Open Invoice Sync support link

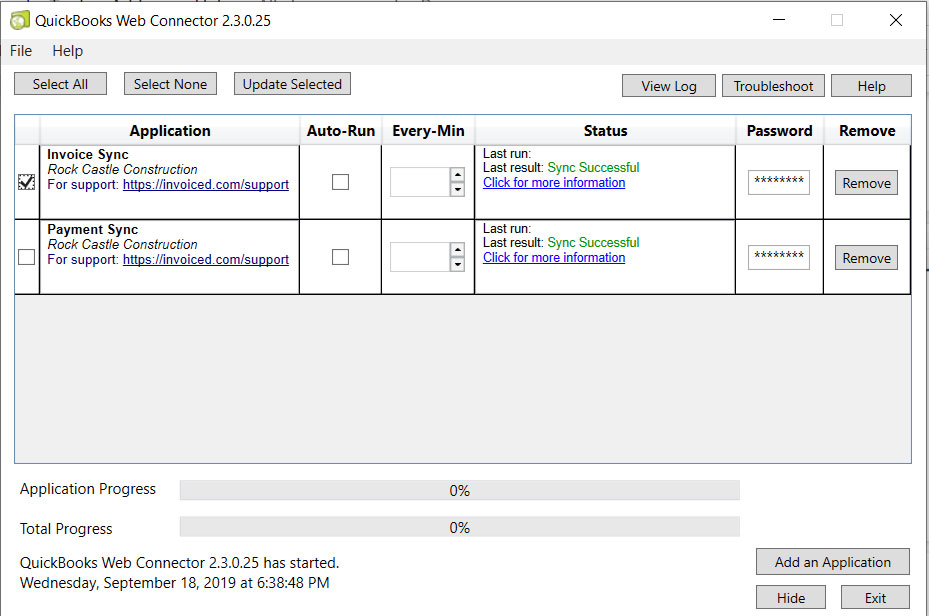[x=206, y=185]
